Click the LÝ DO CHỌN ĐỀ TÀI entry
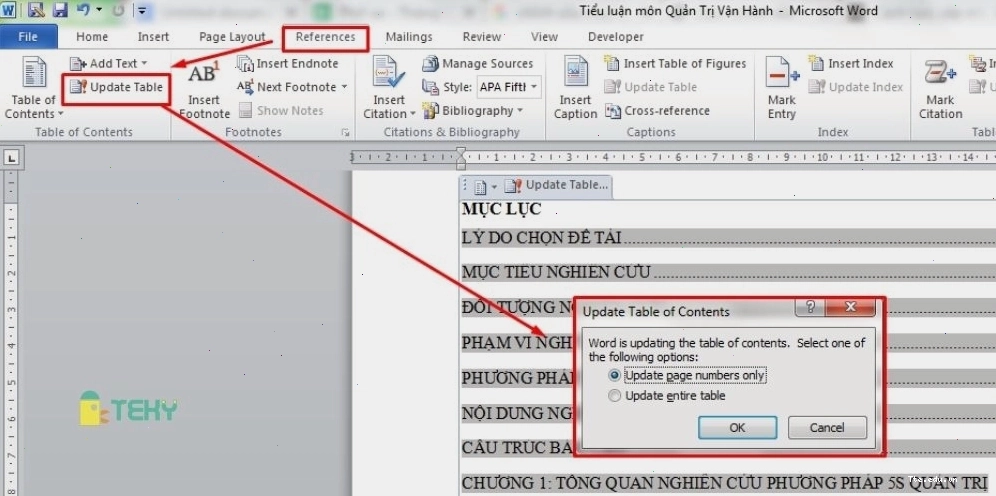 click(x=542, y=238)
